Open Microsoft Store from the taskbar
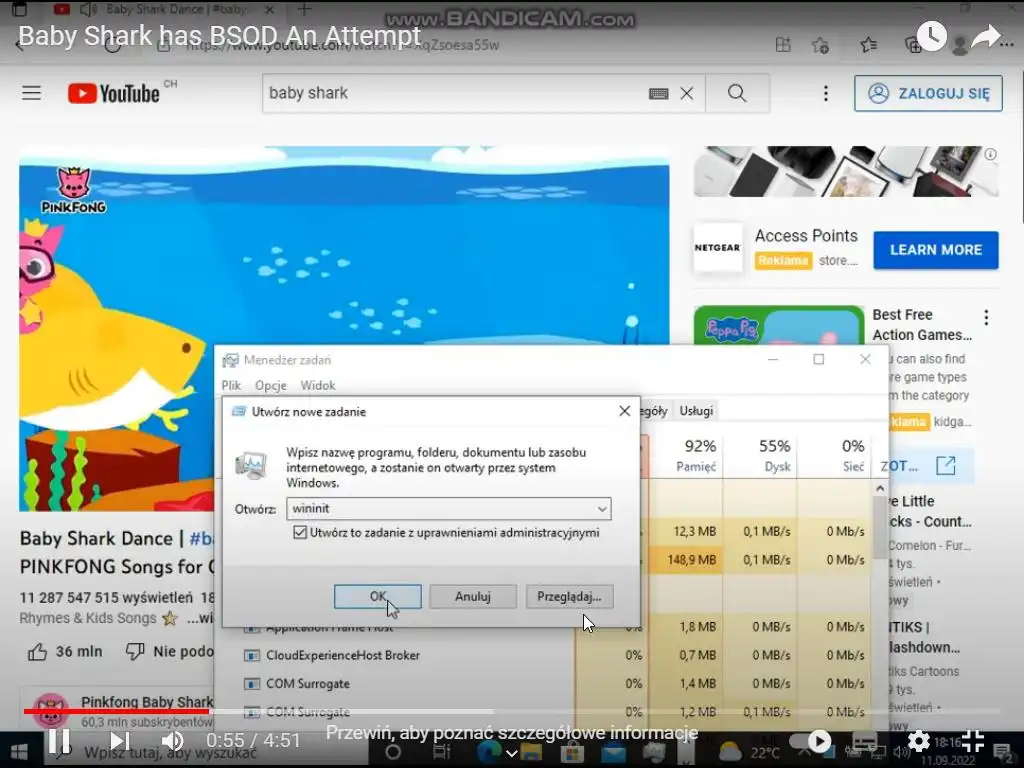The height and width of the screenshot is (768, 1024). (x=571, y=752)
